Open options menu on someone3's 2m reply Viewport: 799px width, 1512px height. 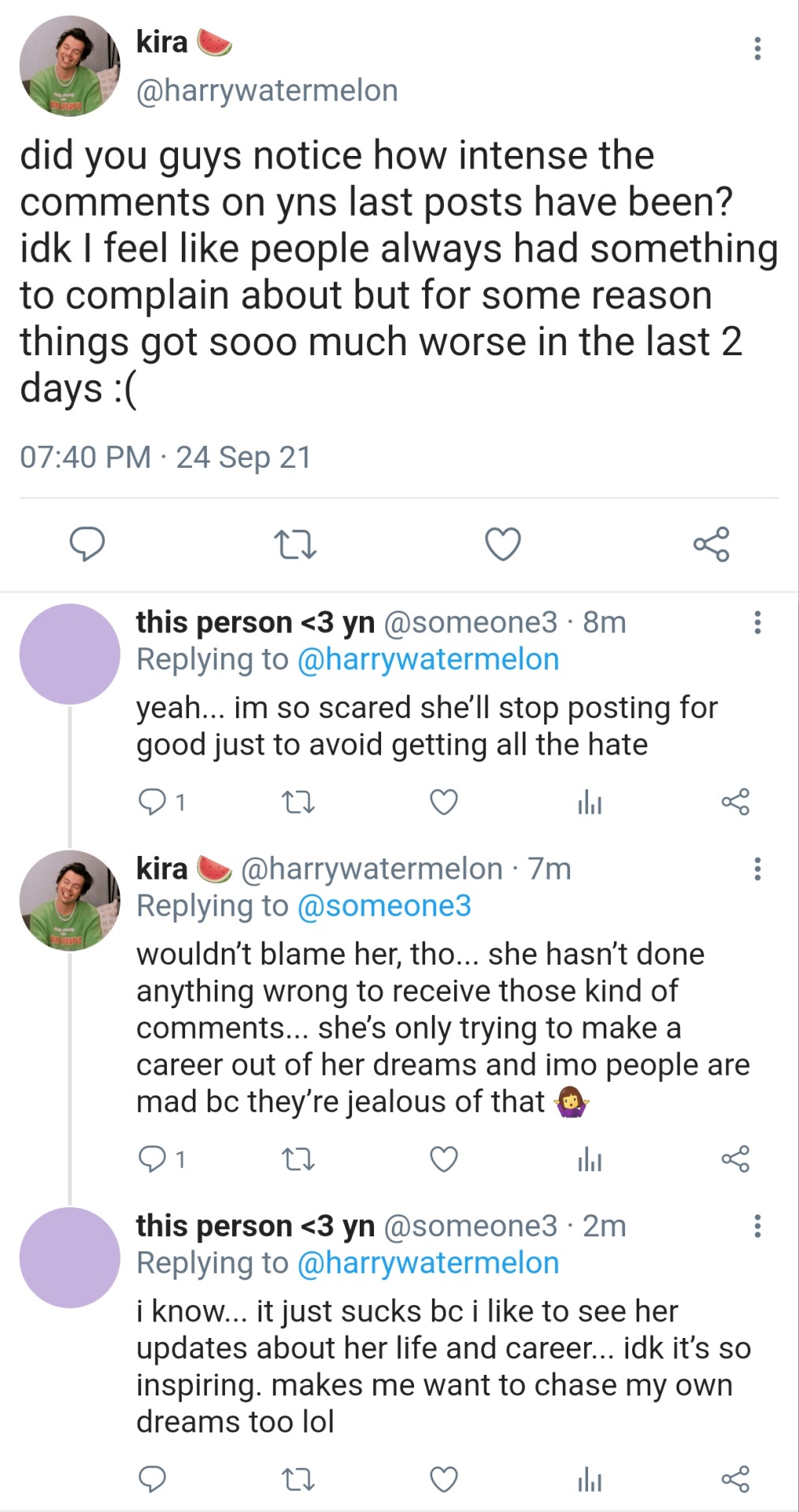click(757, 1225)
